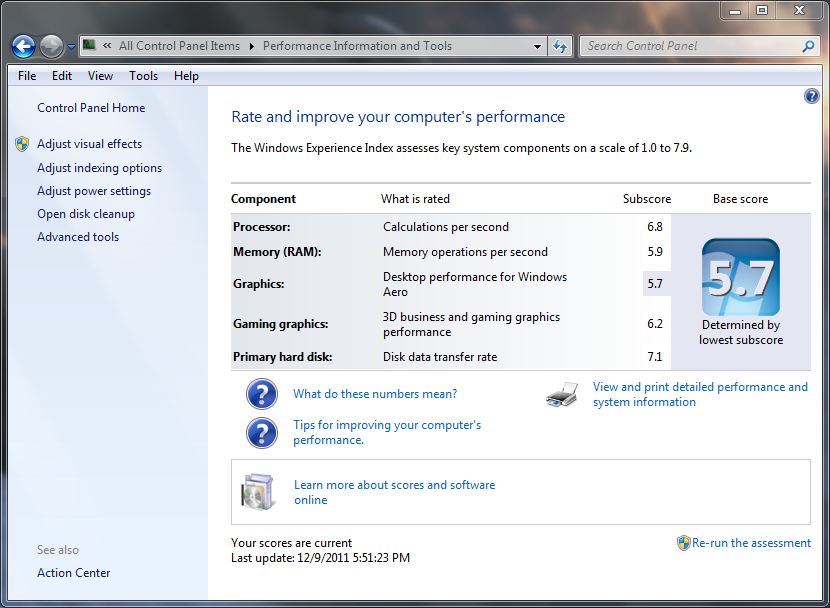Image resolution: width=830 pixels, height=608 pixels.
Task: Open the recent pages dropdown arrow
Action: (x=71, y=47)
